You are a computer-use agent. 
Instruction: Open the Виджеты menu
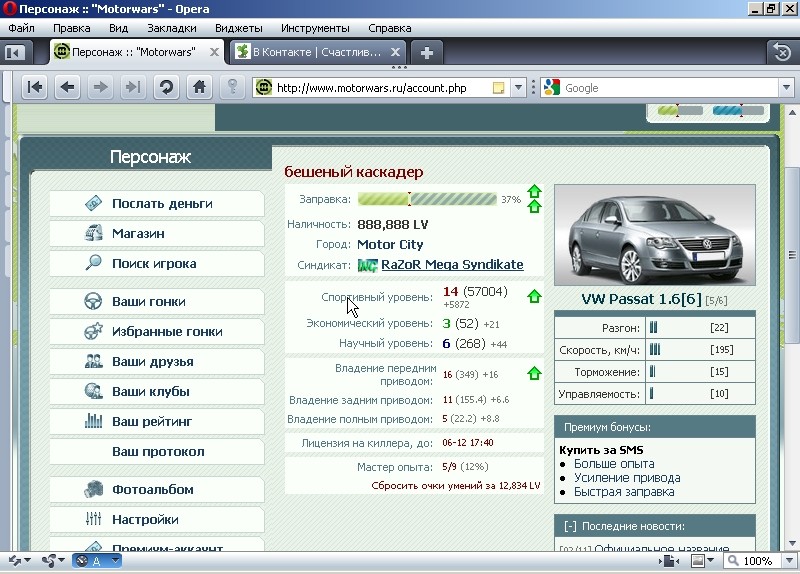(x=239, y=28)
